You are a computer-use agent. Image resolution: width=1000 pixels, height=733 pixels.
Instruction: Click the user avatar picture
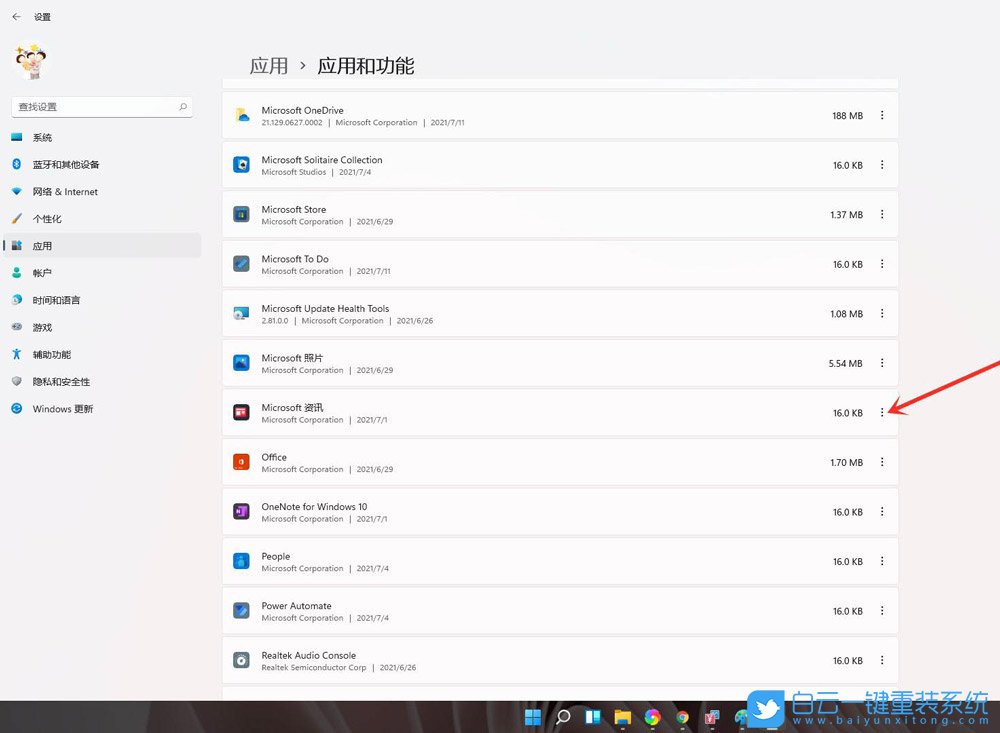tap(30, 60)
